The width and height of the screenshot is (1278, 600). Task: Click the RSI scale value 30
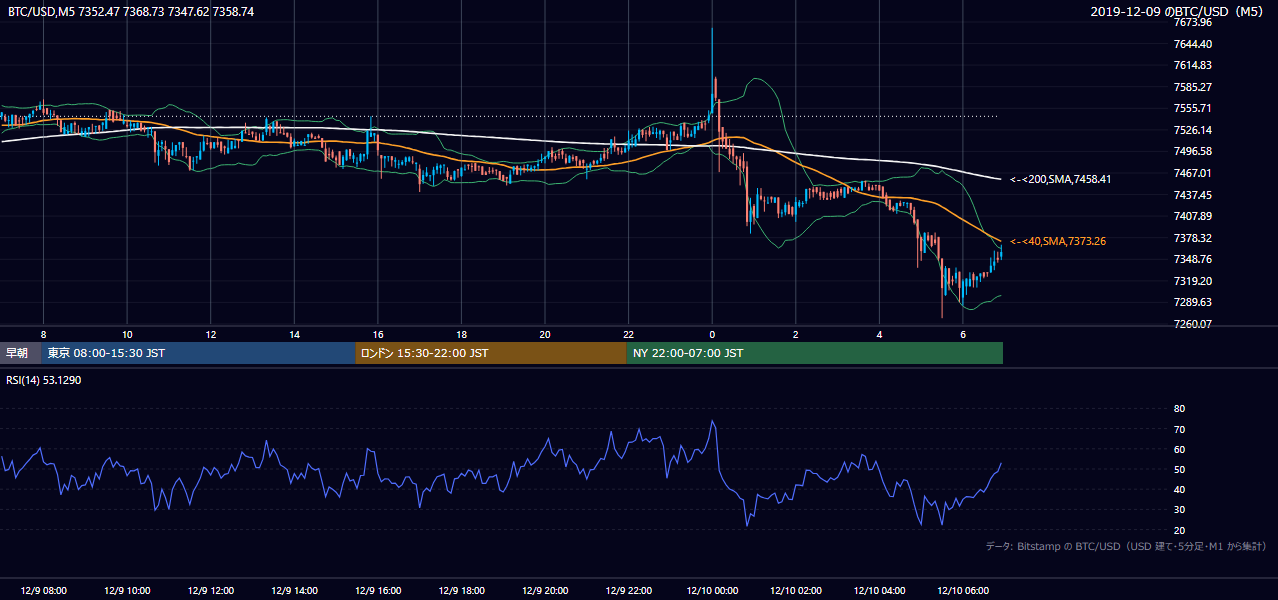click(x=1179, y=510)
